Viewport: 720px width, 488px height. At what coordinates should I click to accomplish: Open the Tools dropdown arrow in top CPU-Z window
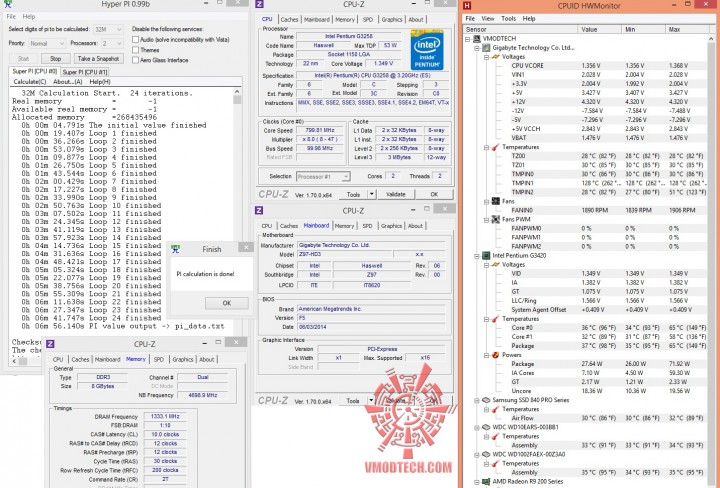371,194
